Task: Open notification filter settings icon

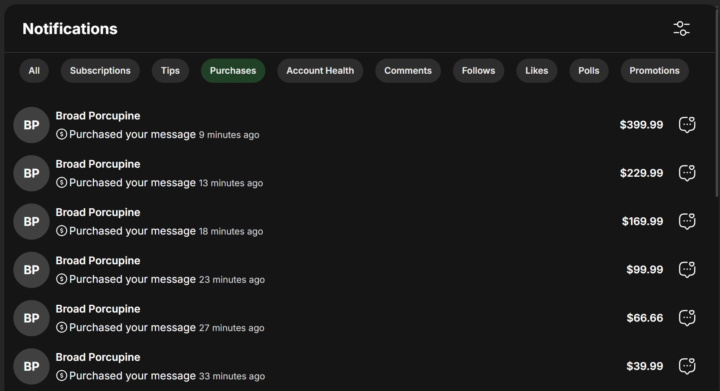Action: [681, 28]
